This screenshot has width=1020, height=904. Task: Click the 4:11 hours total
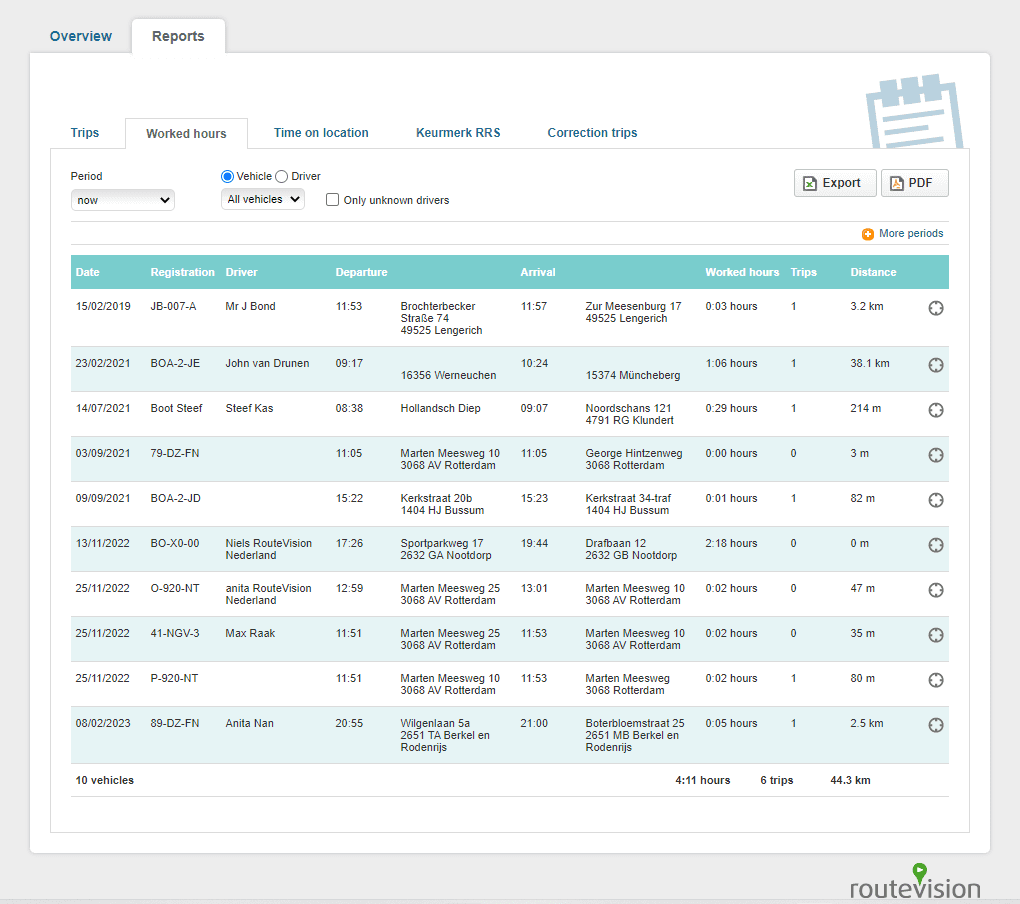tap(703, 780)
